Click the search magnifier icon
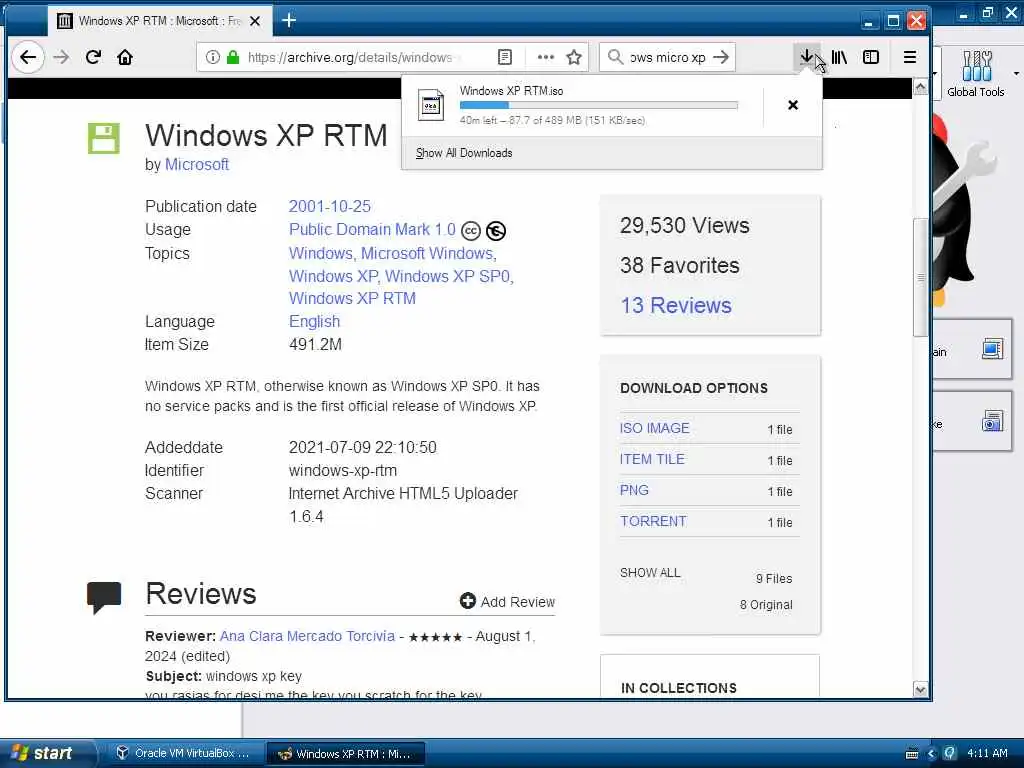This screenshot has width=1024, height=768. (x=615, y=57)
